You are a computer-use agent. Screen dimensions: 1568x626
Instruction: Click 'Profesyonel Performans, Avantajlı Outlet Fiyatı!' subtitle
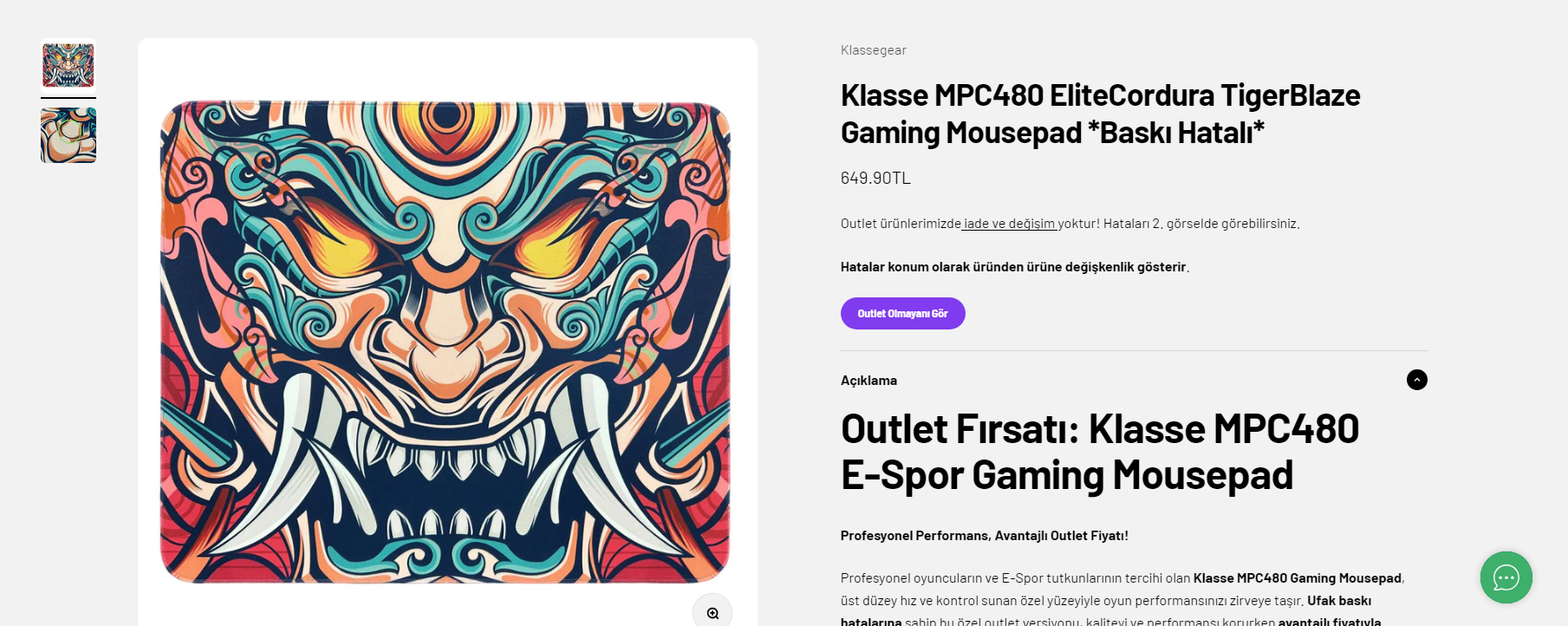coord(984,536)
